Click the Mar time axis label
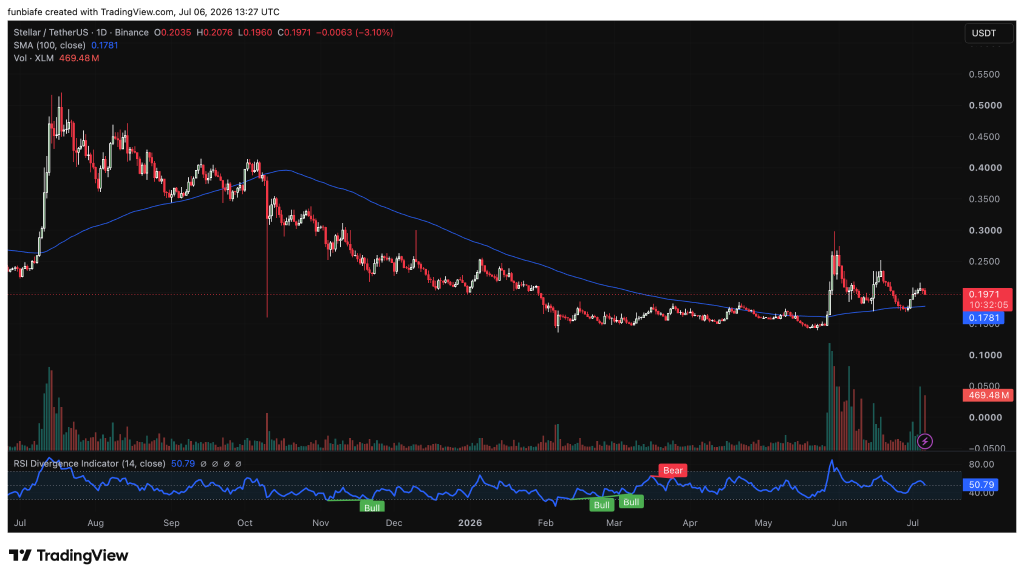The image size is (1024, 578). tap(614, 523)
